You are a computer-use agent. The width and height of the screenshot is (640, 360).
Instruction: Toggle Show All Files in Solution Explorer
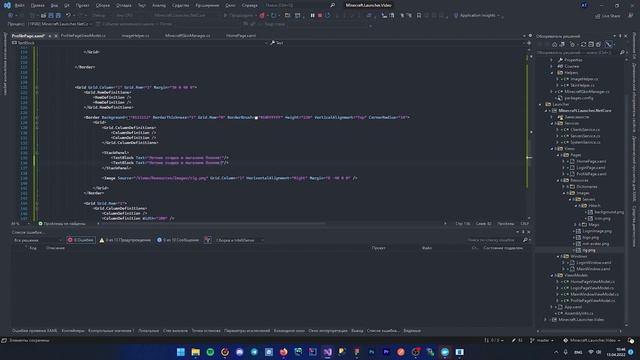tap(598, 44)
